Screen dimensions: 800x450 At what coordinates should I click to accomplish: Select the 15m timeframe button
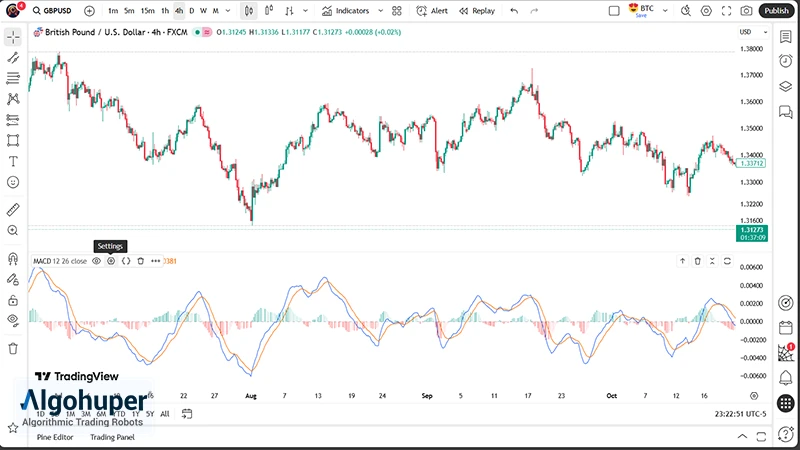(147, 11)
